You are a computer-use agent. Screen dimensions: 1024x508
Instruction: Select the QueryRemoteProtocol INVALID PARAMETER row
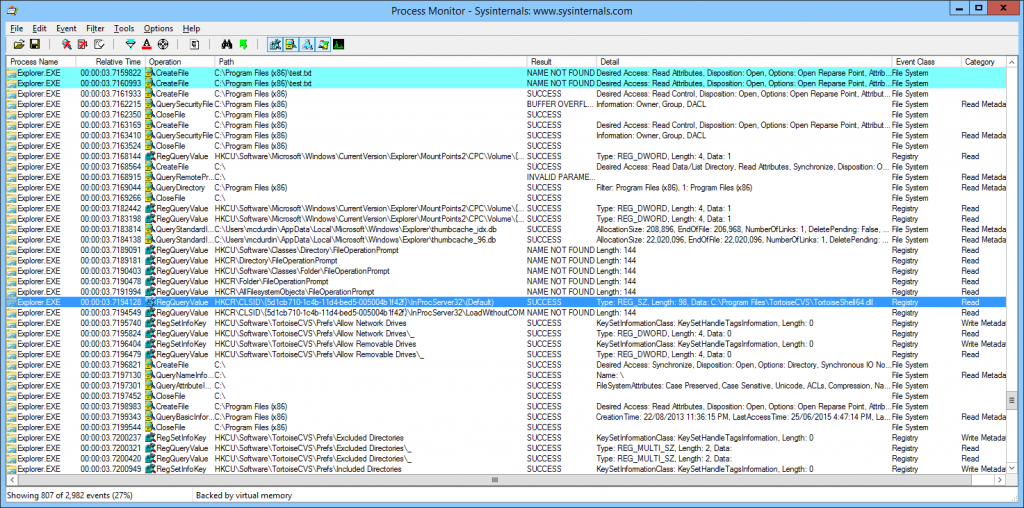point(507,177)
